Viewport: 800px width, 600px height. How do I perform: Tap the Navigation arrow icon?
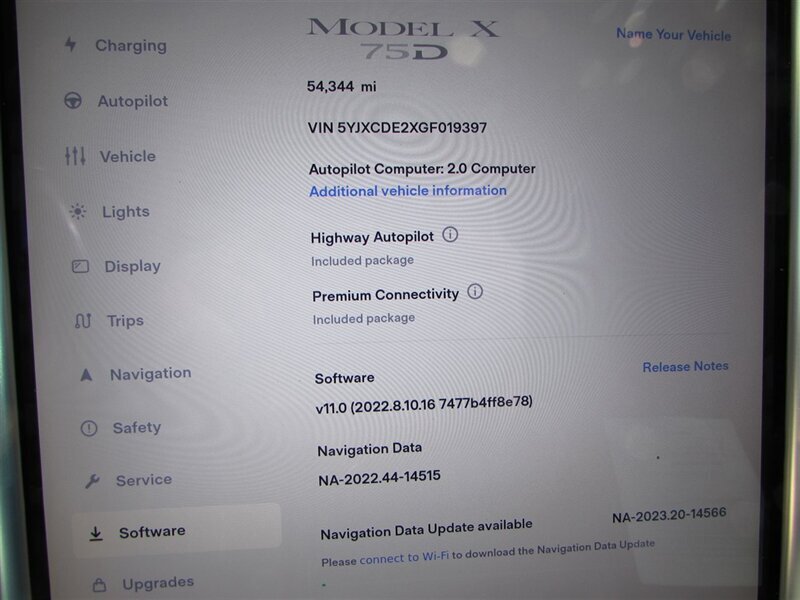(86, 375)
